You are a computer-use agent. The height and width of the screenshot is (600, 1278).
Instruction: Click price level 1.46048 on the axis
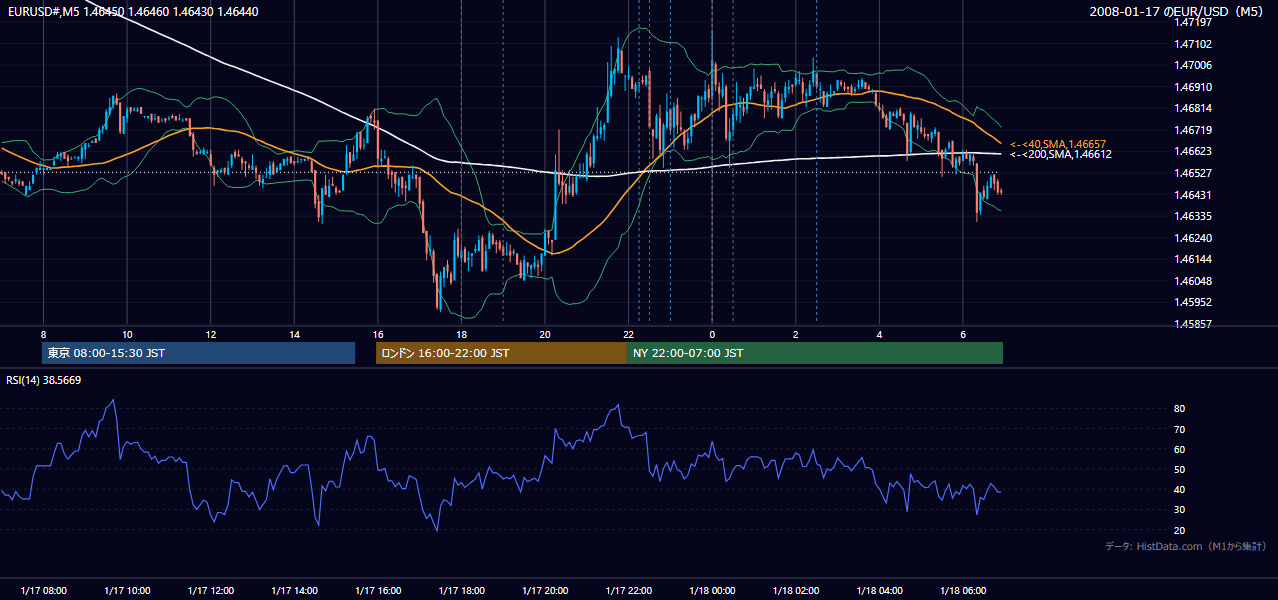pos(1193,281)
